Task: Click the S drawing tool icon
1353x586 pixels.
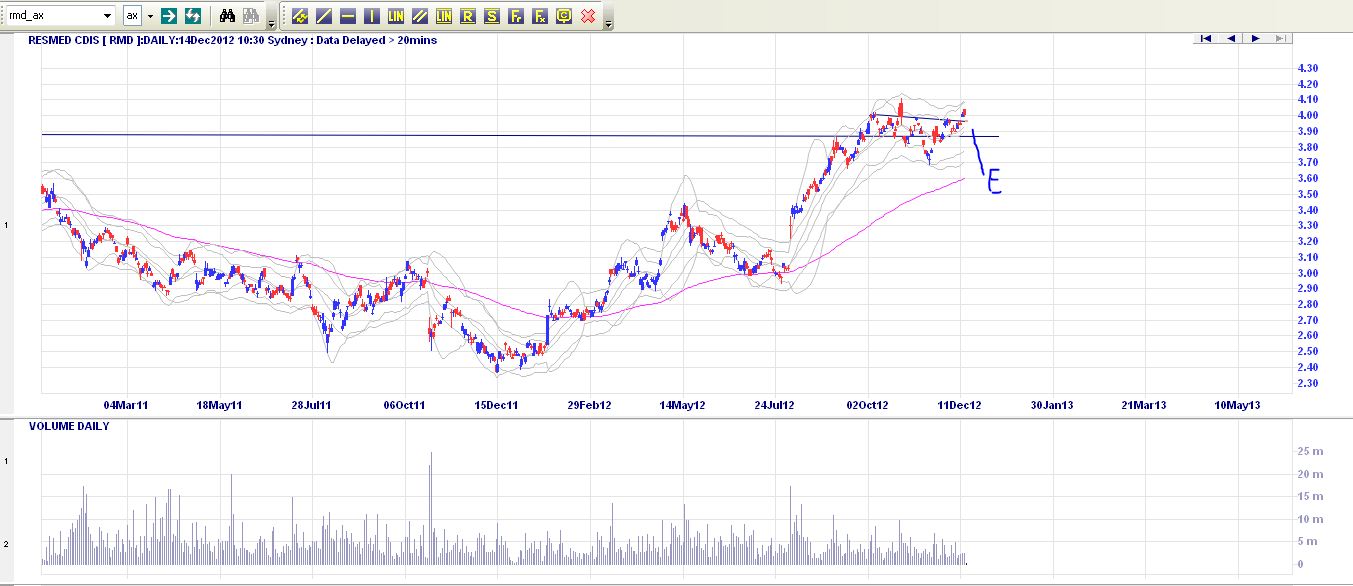Action: coord(492,16)
